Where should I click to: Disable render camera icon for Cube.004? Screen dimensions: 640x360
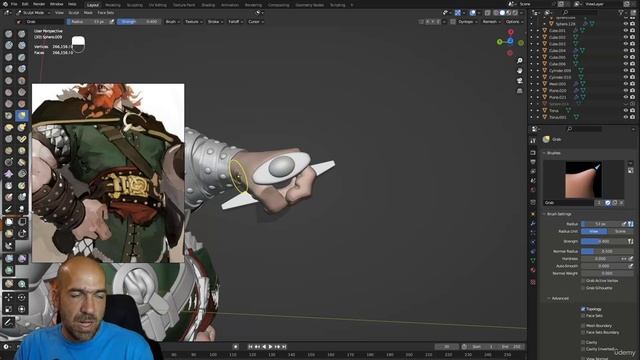click(x=632, y=51)
